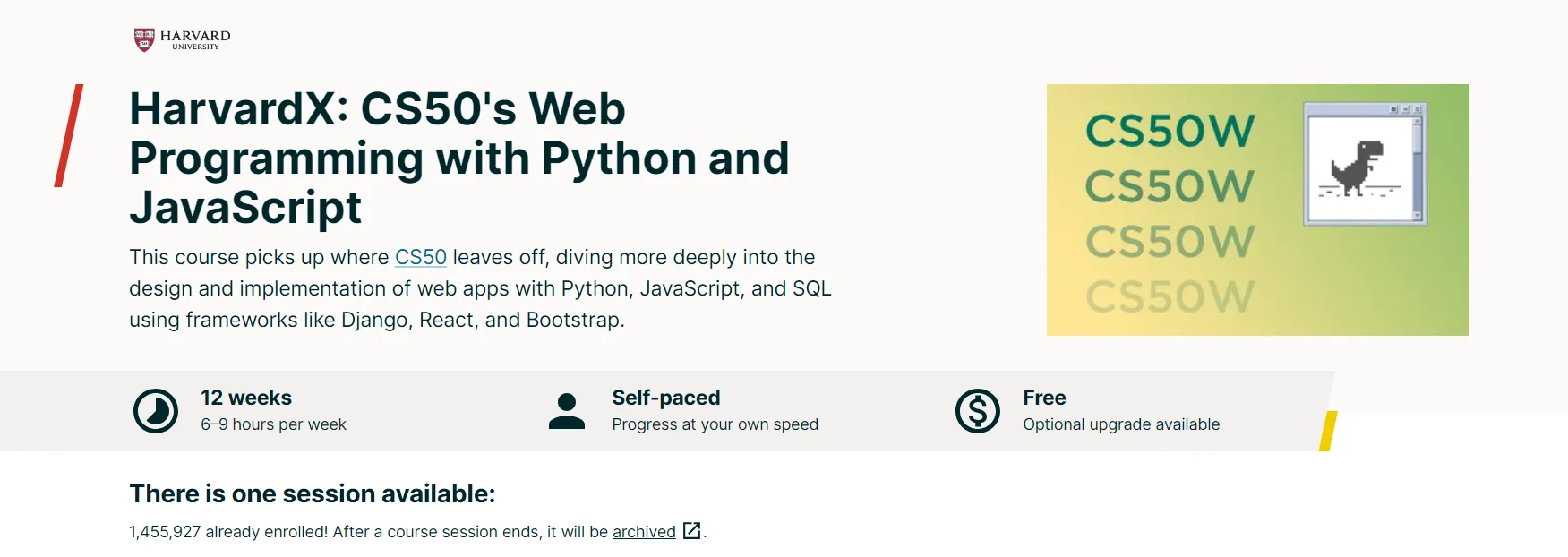This screenshot has width=1568, height=557.
Task: Select the 12 weeks duration label
Action: tap(246, 398)
